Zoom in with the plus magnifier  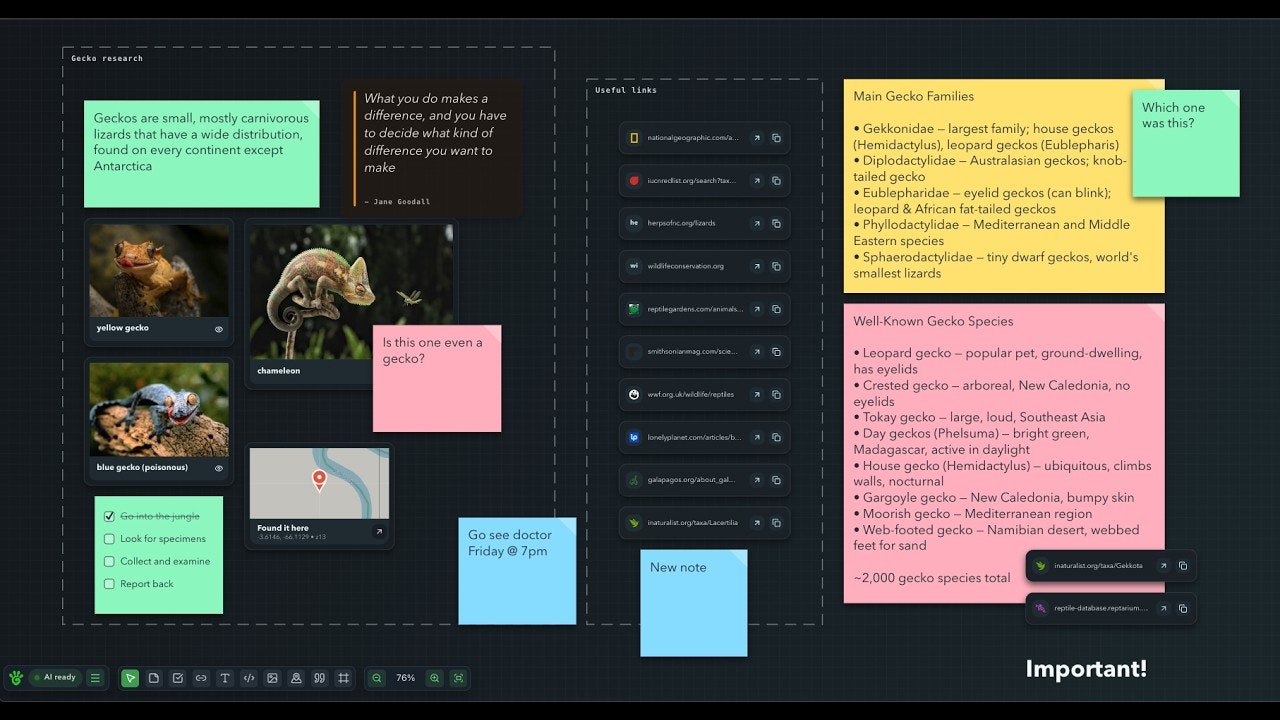pos(434,678)
